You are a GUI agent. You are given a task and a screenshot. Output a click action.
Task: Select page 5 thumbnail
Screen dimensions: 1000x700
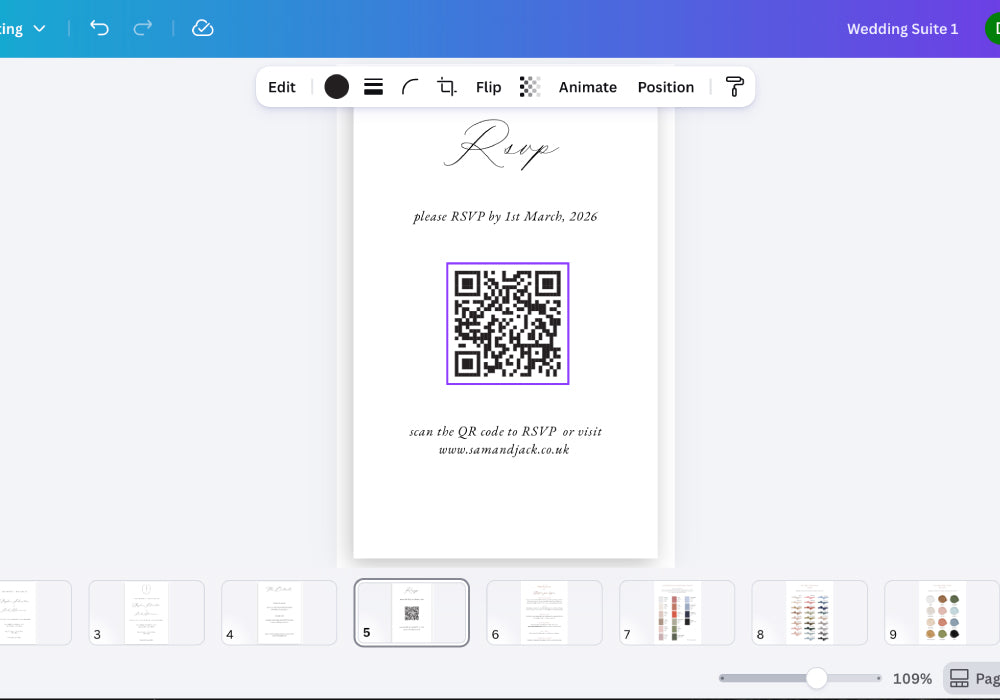(412, 613)
